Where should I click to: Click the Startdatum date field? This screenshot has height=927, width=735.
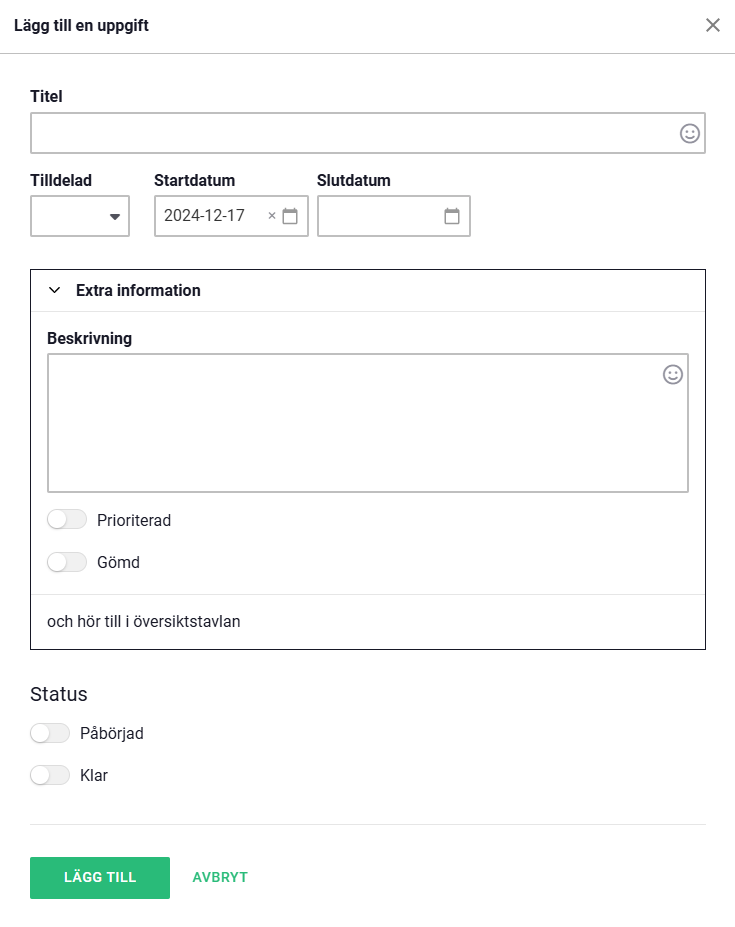210,216
